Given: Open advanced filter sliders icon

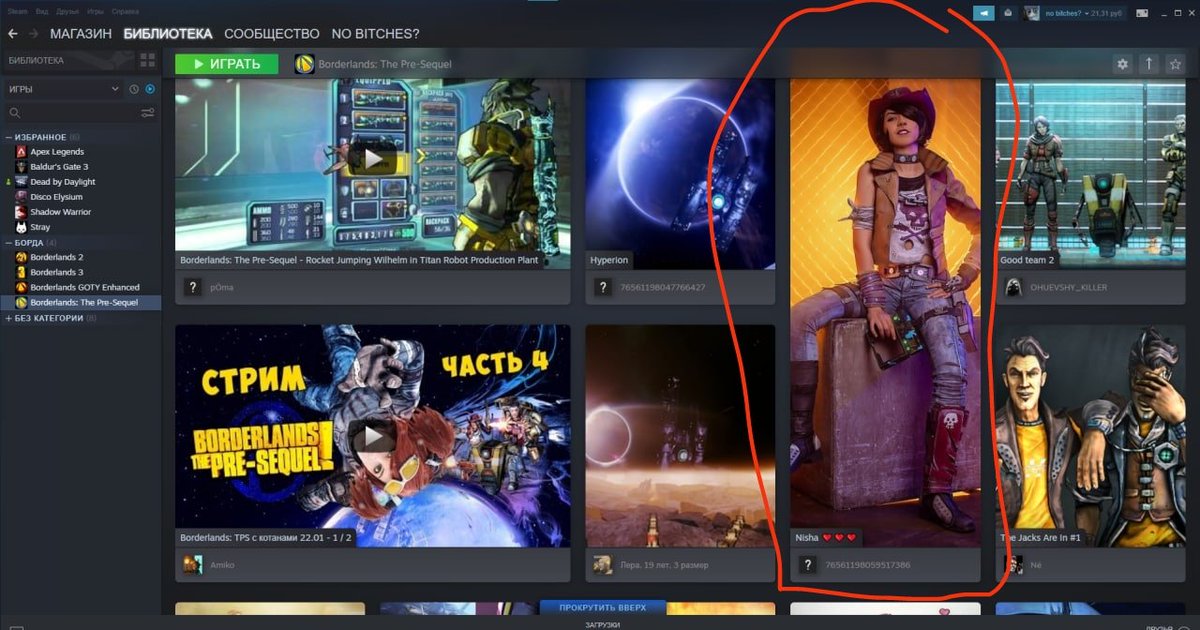Looking at the screenshot, I should pyautogui.click(x=148, y=112).
